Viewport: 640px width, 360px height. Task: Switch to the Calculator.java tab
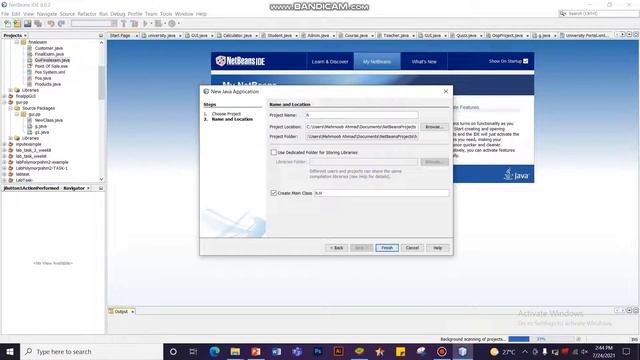(237, 36)
